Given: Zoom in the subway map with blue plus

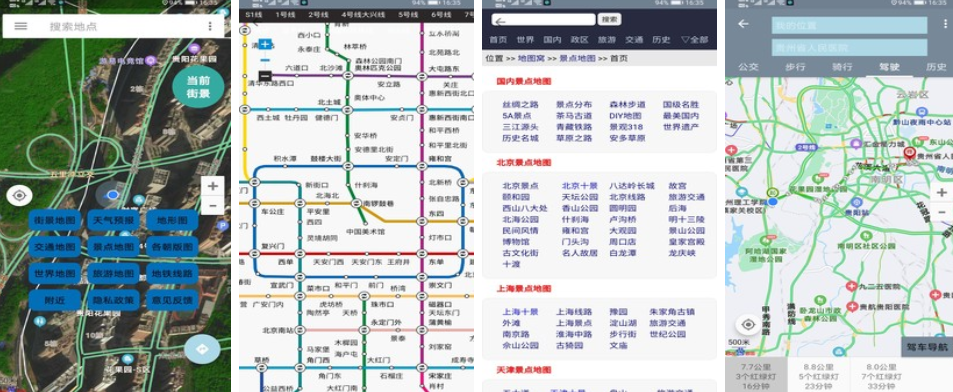Looking at the screenshot, I should 265,44.
